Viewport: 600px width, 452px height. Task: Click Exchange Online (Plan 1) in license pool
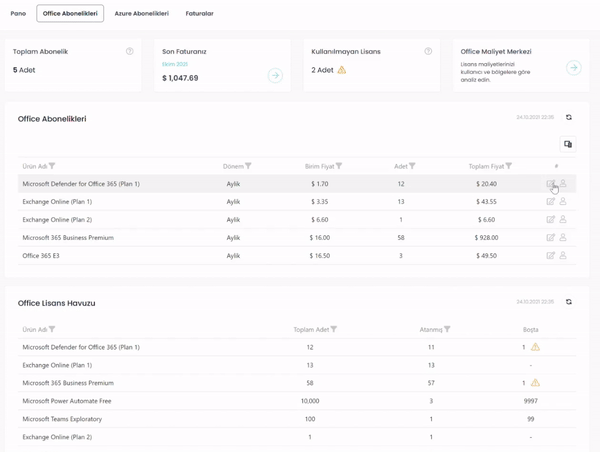57,365
